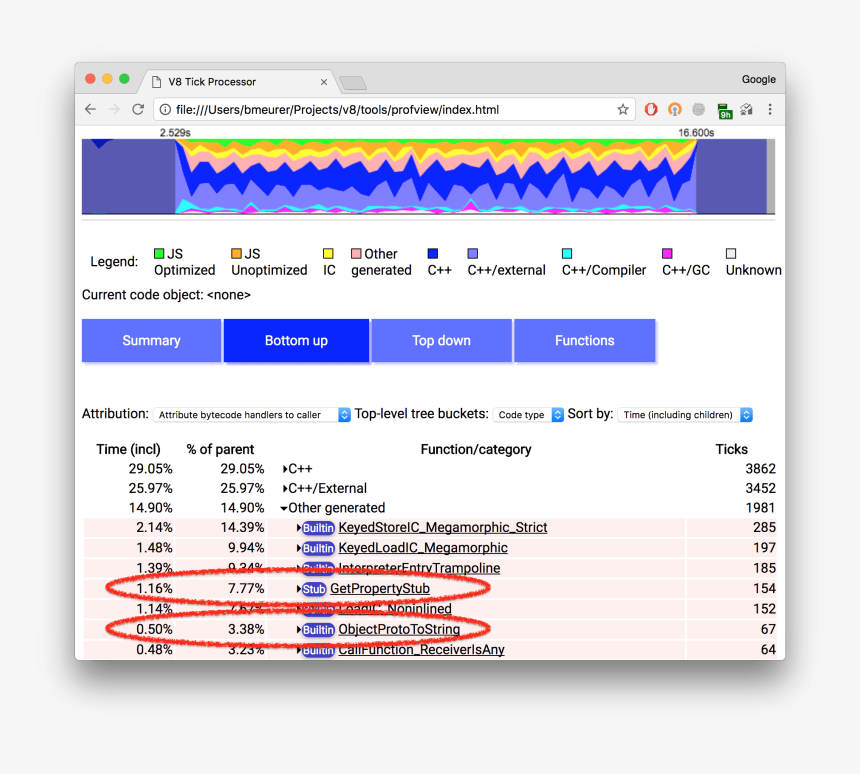
Task: Open the green 9h extension icon
Action: click(725, 110)
